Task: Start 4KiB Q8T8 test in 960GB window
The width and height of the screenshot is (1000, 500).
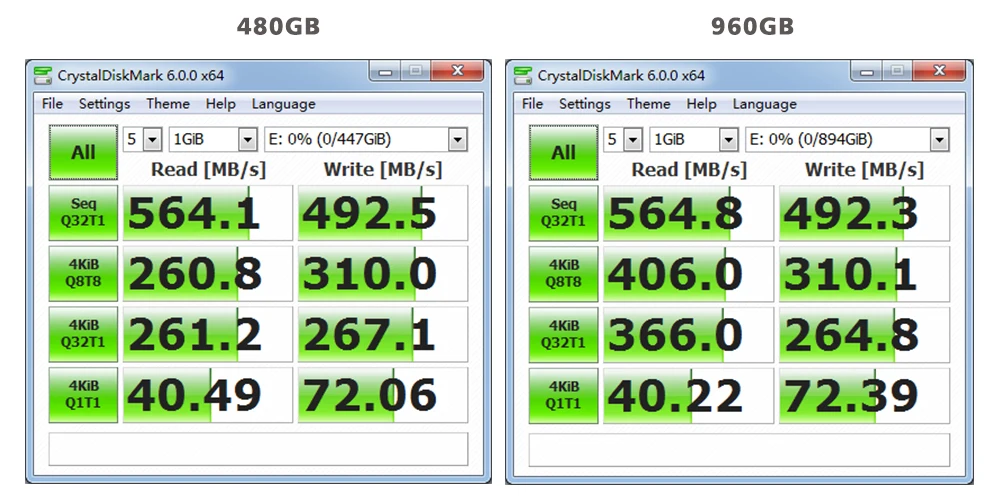Action: (564, 274)
